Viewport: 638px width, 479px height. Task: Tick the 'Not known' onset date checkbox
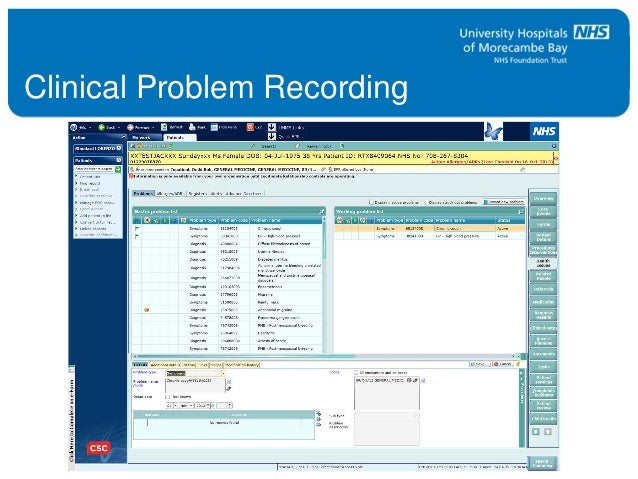click(168, 396)
